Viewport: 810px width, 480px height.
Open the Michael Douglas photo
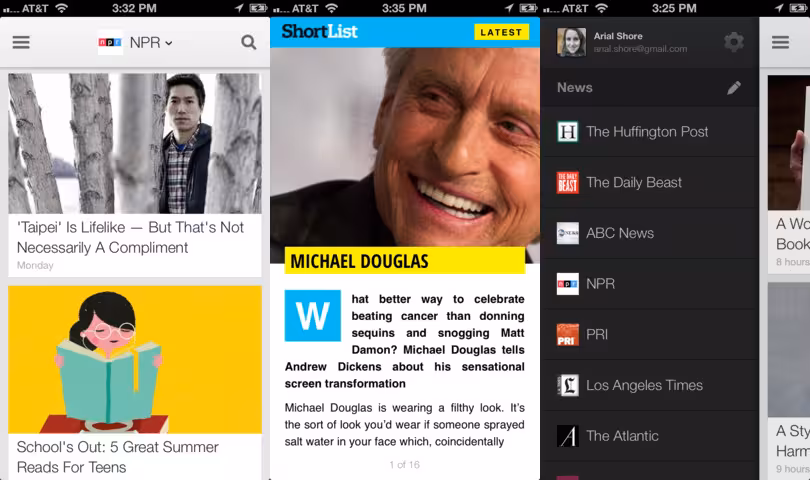[405, 147]
